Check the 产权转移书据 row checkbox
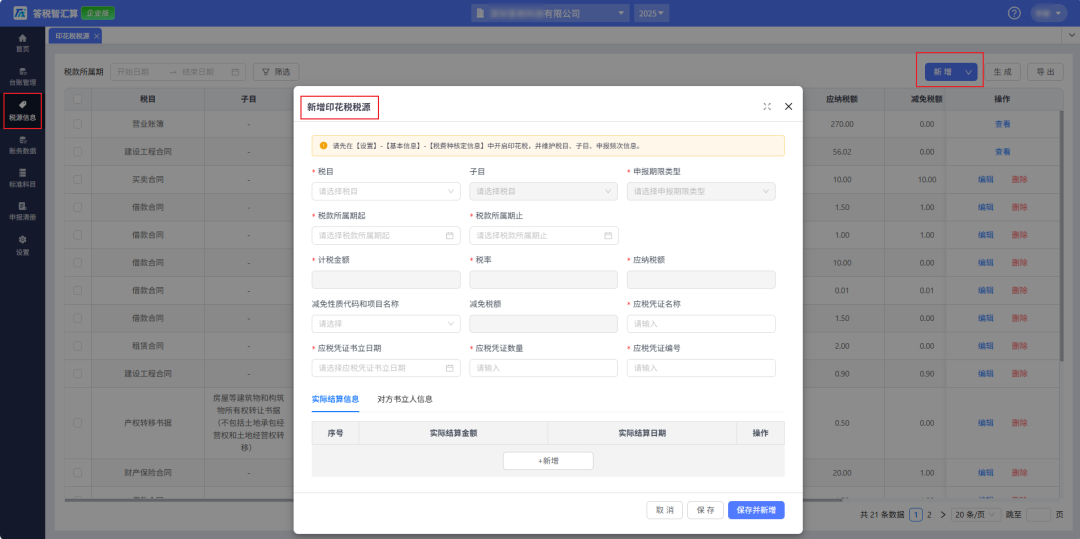1080x539 pixels. click(77, 423)
